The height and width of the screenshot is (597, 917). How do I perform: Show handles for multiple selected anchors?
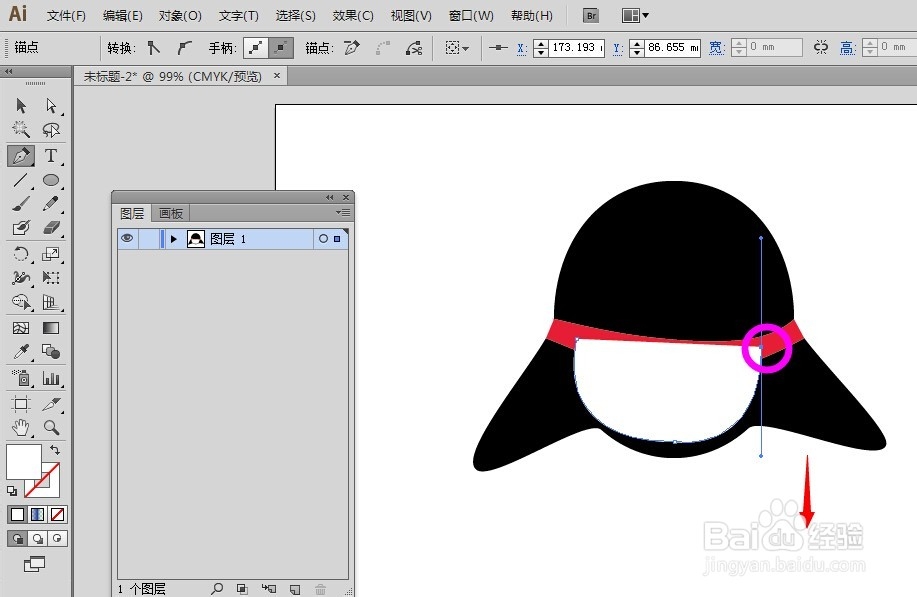(256, 48)
